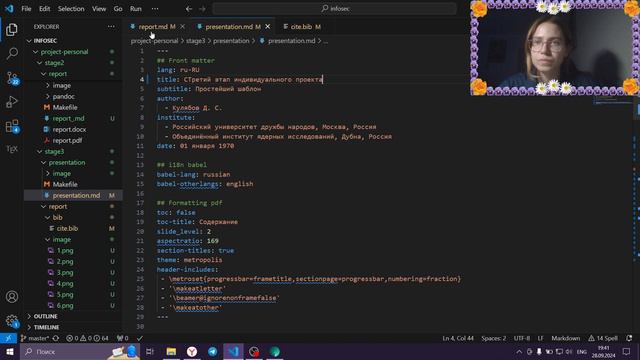Open the View menu
The width and height of the screenshot is (640, 360).
pyautogui.click(x=99, y=9)
